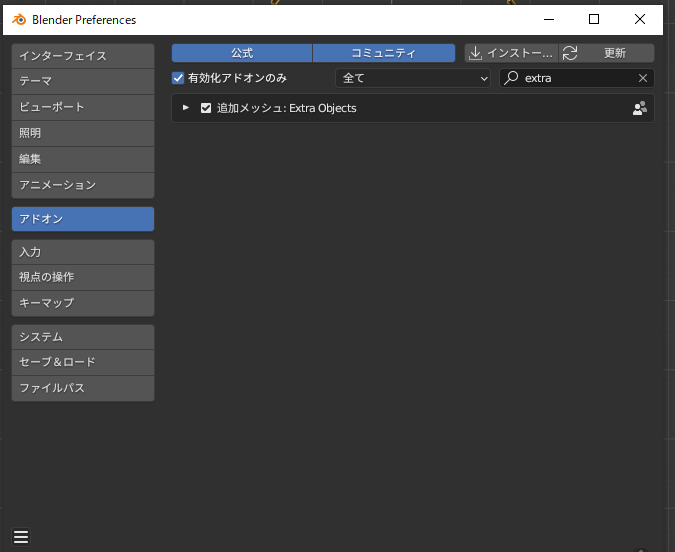Disable the Extra Objects addon checkbox
The height and width of the screenshot is (552, 675).
coord(206,108)
